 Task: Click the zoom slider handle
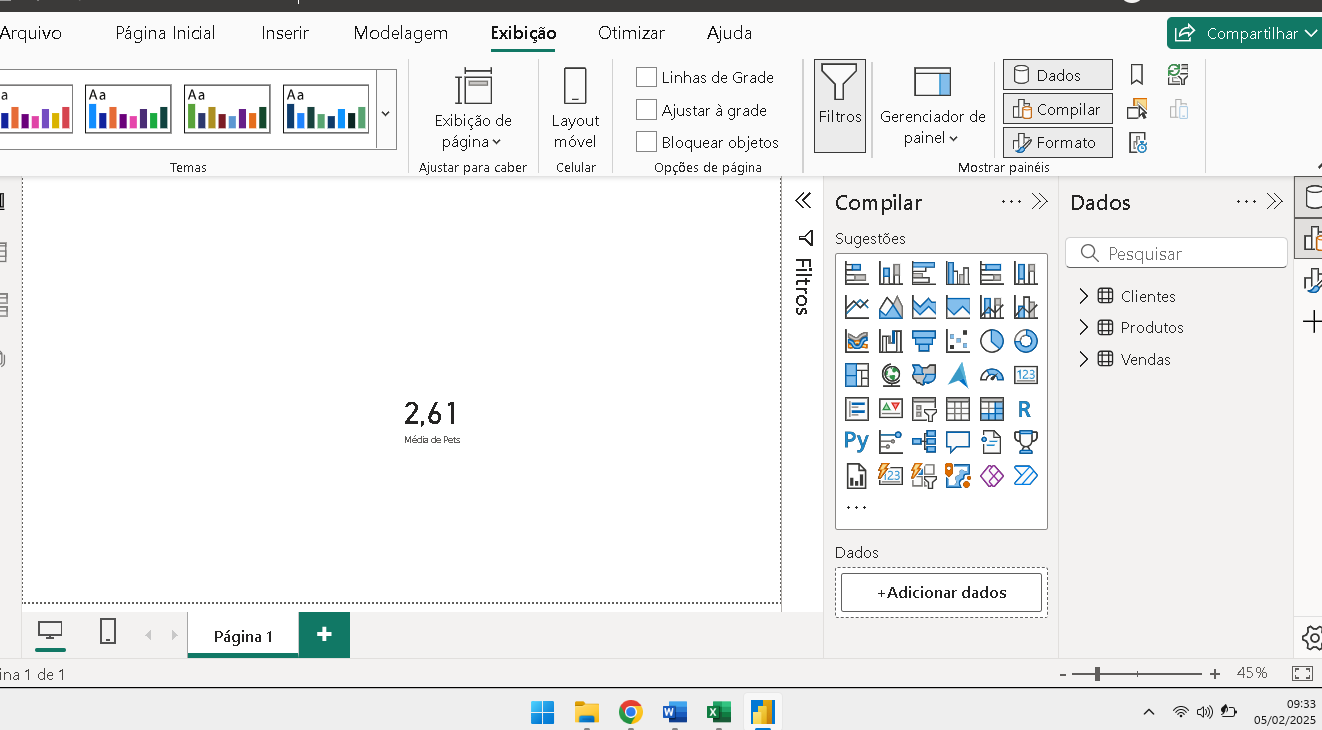pos(1097,674)
